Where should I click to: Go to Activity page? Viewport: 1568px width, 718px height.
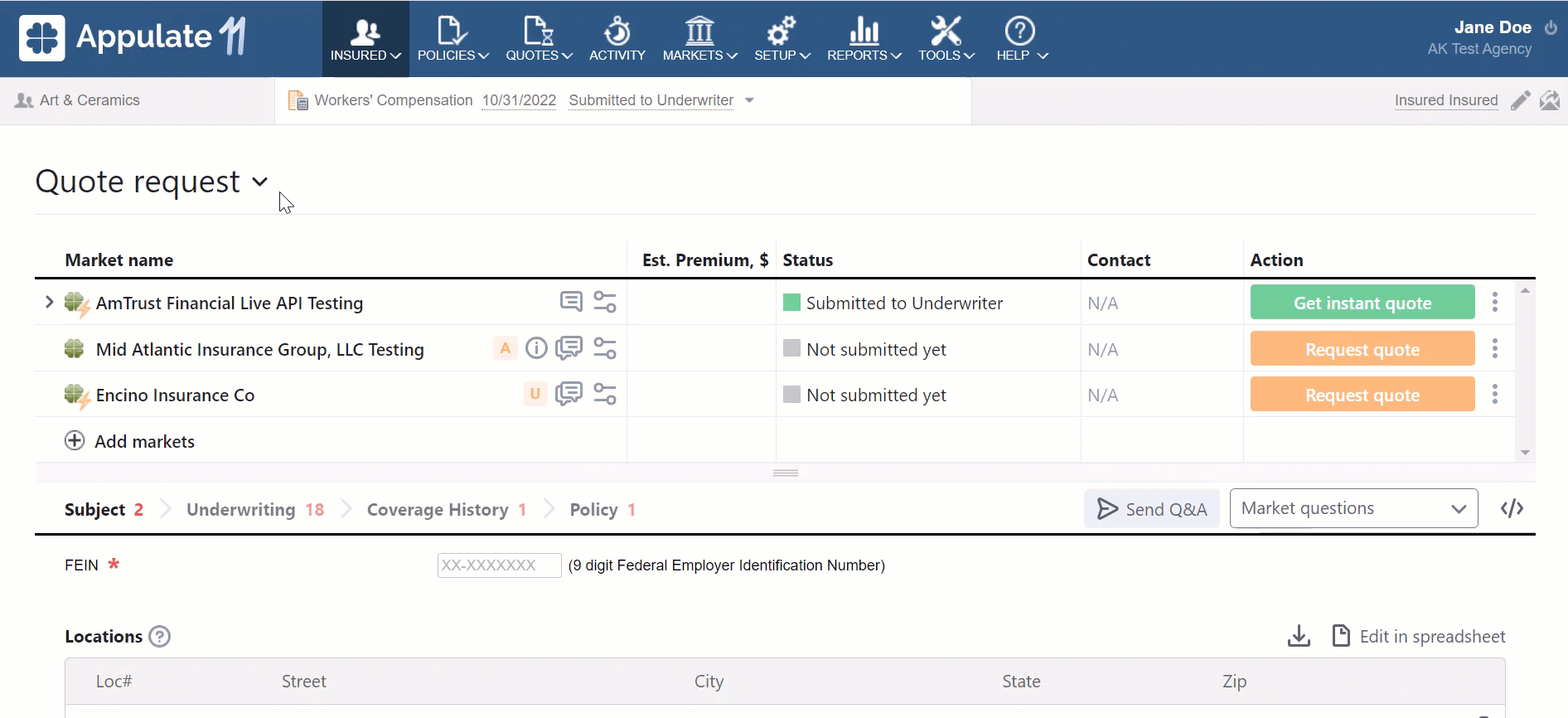617,39
